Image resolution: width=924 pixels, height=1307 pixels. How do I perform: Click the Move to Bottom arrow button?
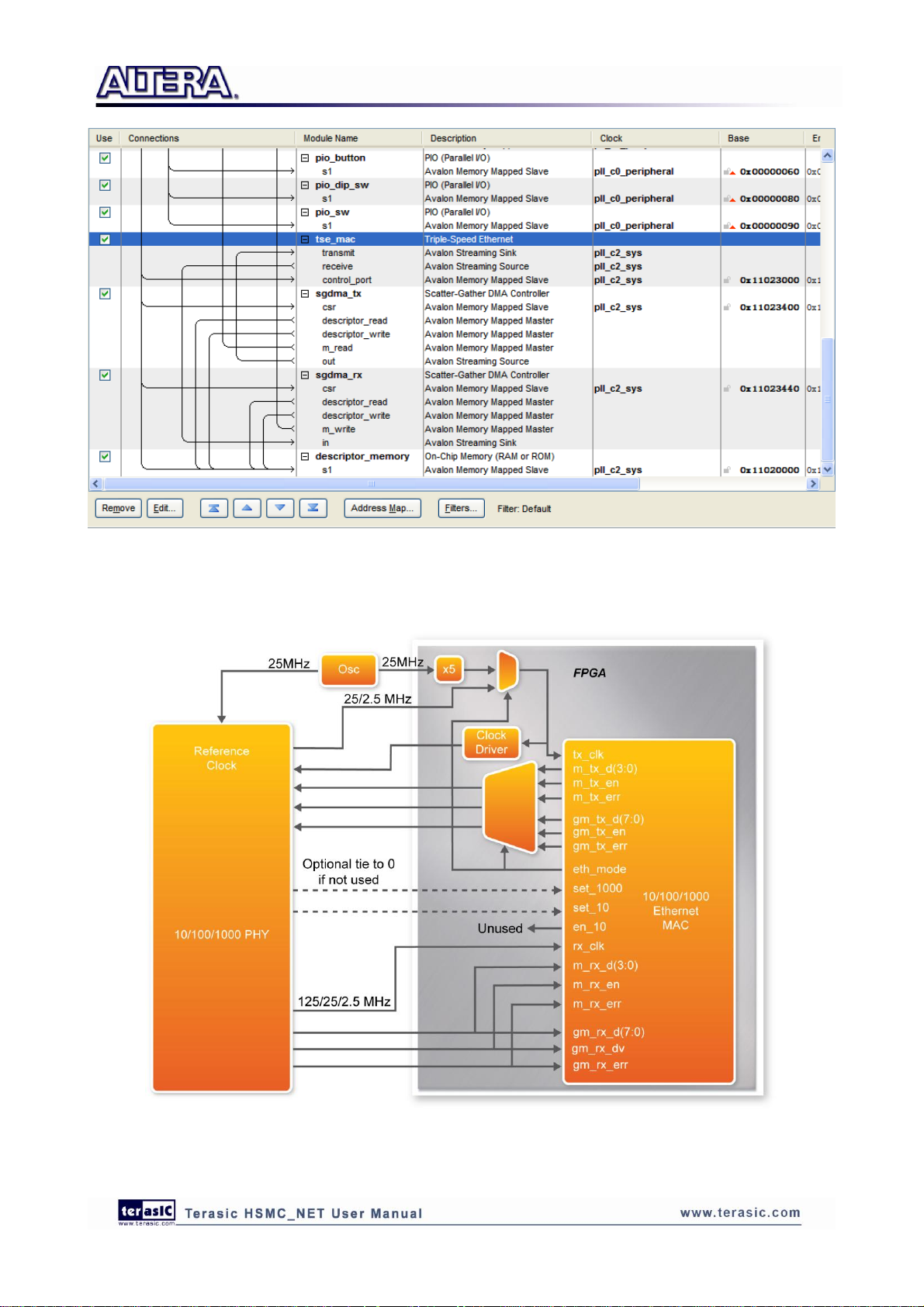(x=313, y=508)
